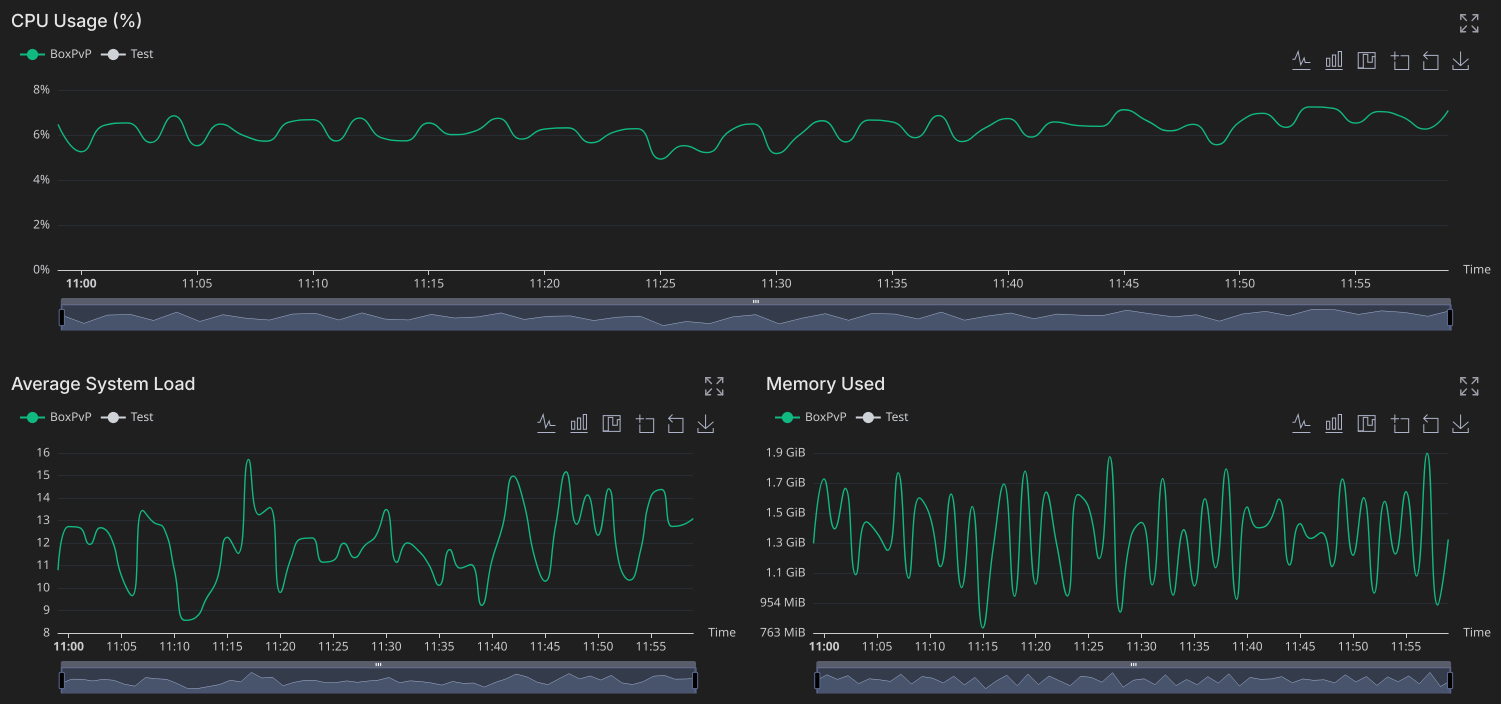Save the CPU Usage chart as an image
The width and height of the screenshot is (1501, 704).
tap(1461, 60)
